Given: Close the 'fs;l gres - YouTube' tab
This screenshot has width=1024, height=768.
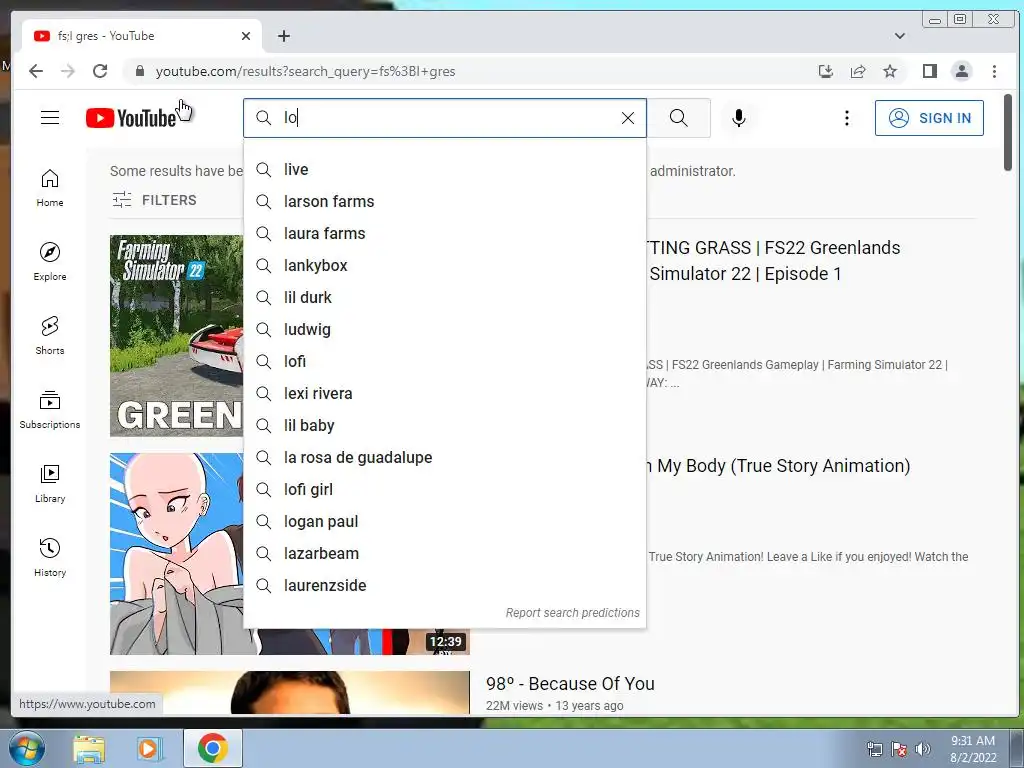Looking at the screenshot, I should click(246, 37).
